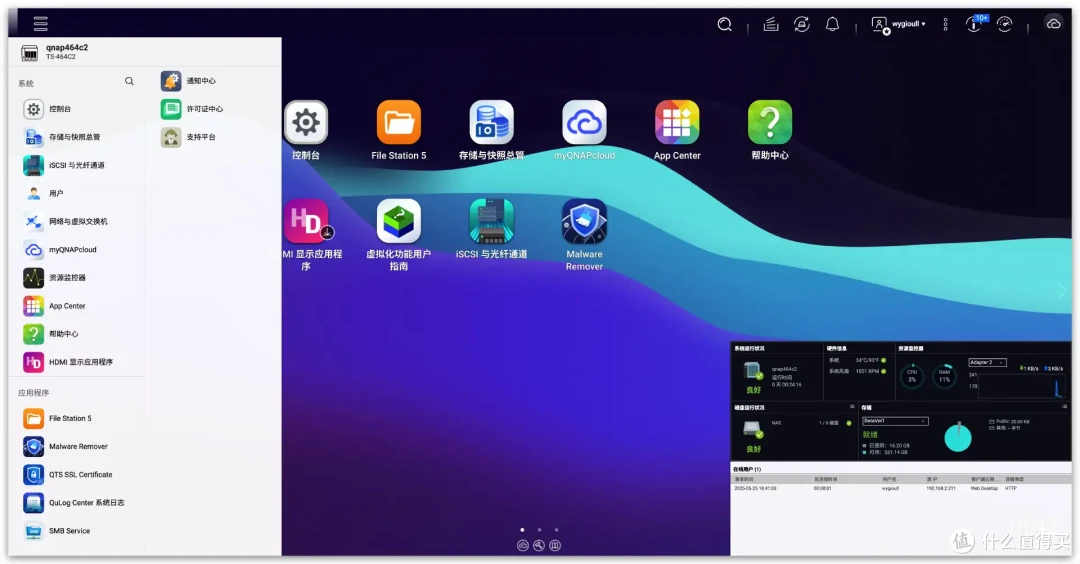
Task: Open 网络与虚拟交换机 in the main menu
Action: click(65, 222)
